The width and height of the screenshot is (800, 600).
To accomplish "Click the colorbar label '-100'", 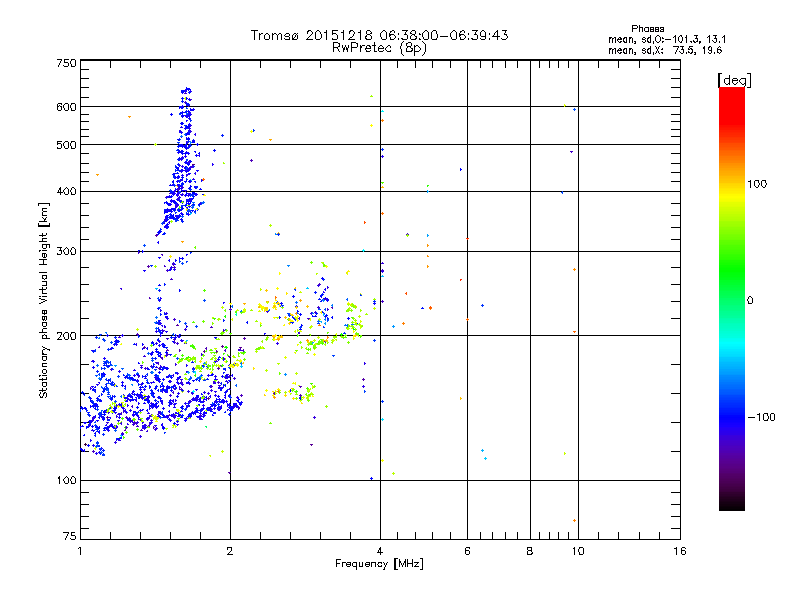I will point(761,417).
